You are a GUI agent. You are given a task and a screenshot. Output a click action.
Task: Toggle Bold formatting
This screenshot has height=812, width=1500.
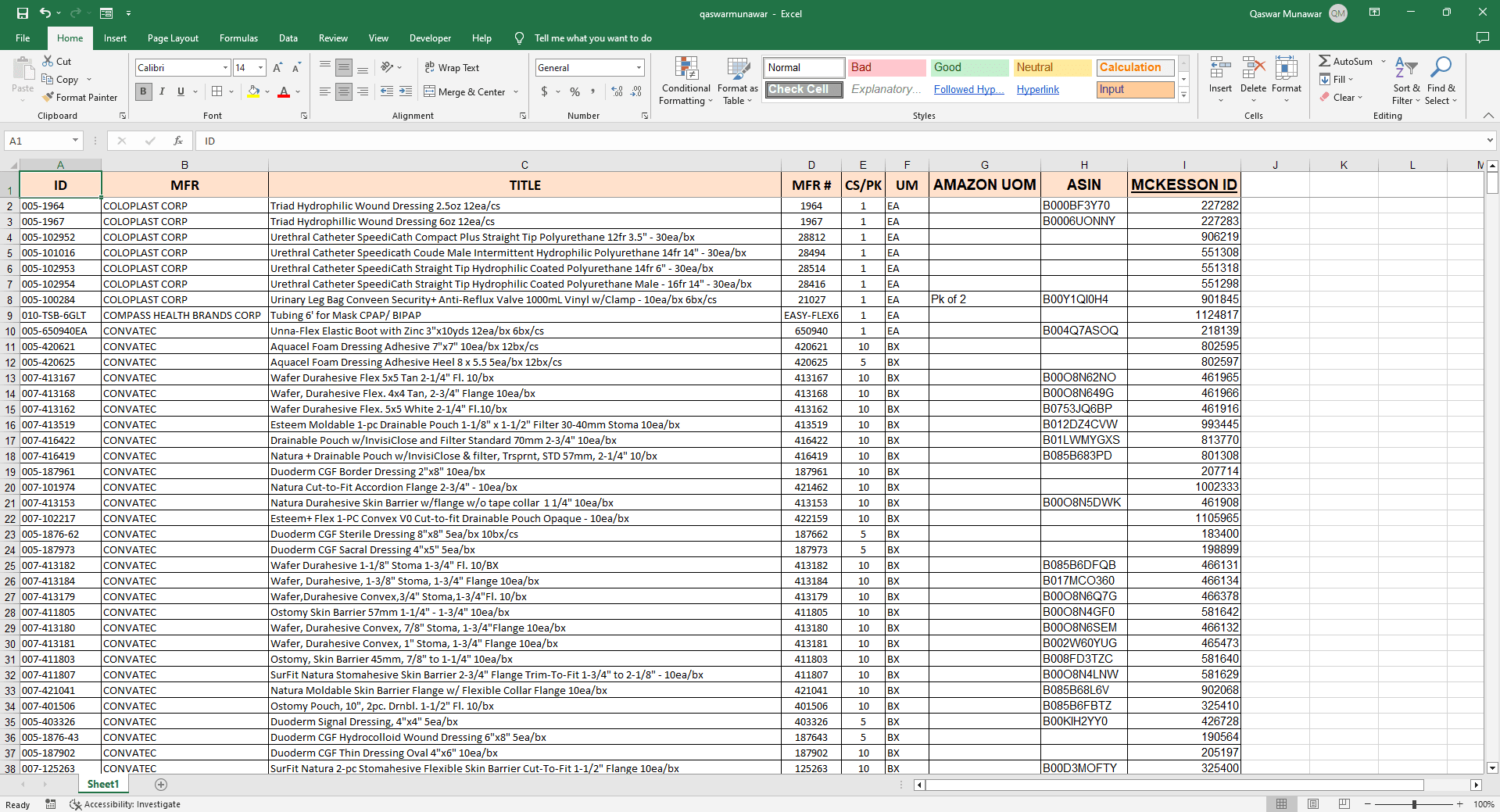[143, 91]
